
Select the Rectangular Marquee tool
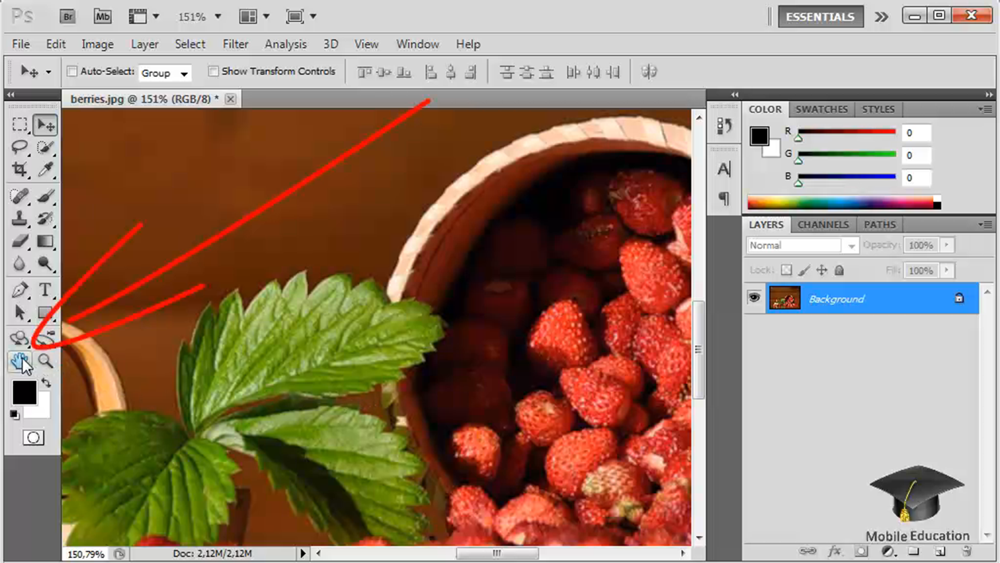point(20,125)
